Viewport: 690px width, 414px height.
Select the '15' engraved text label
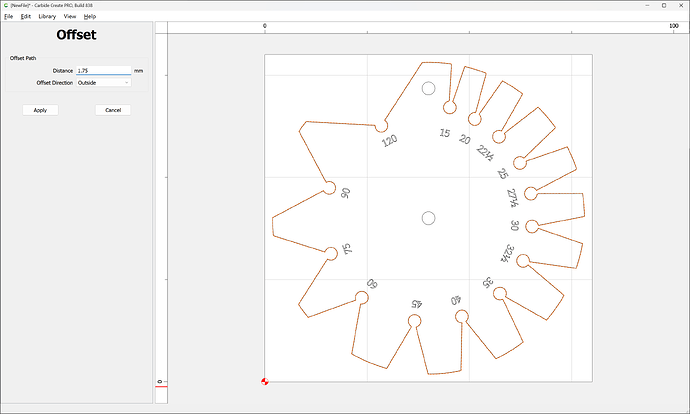point(444,133)
